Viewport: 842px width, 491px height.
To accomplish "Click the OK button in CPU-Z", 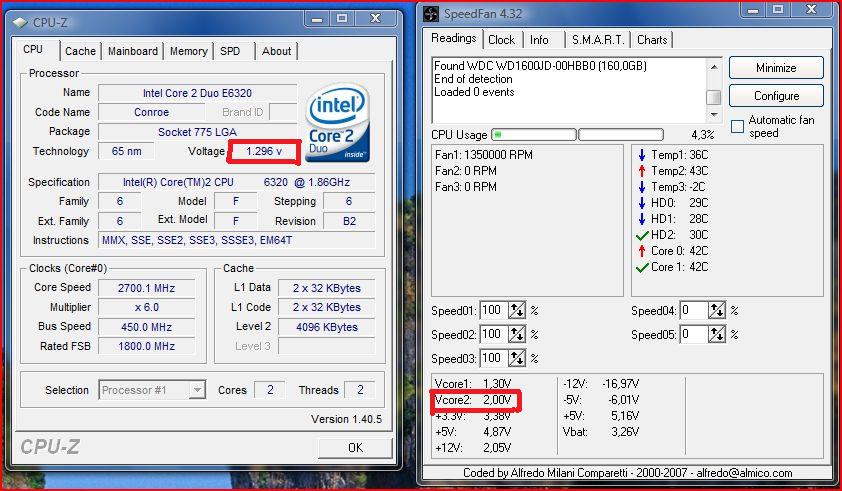I will tap(355, 447).
